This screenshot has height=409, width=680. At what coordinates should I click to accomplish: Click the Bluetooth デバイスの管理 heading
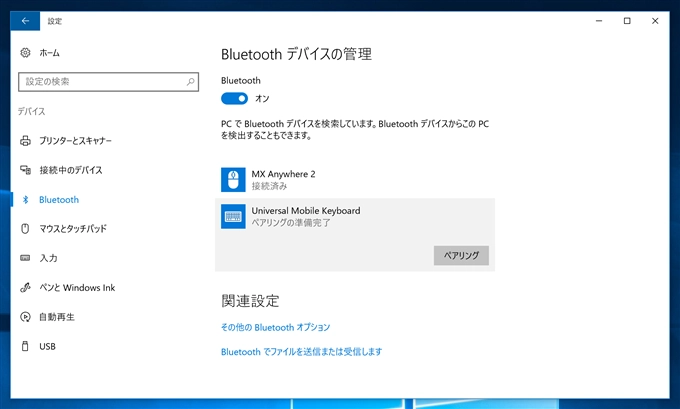point(296,54)
